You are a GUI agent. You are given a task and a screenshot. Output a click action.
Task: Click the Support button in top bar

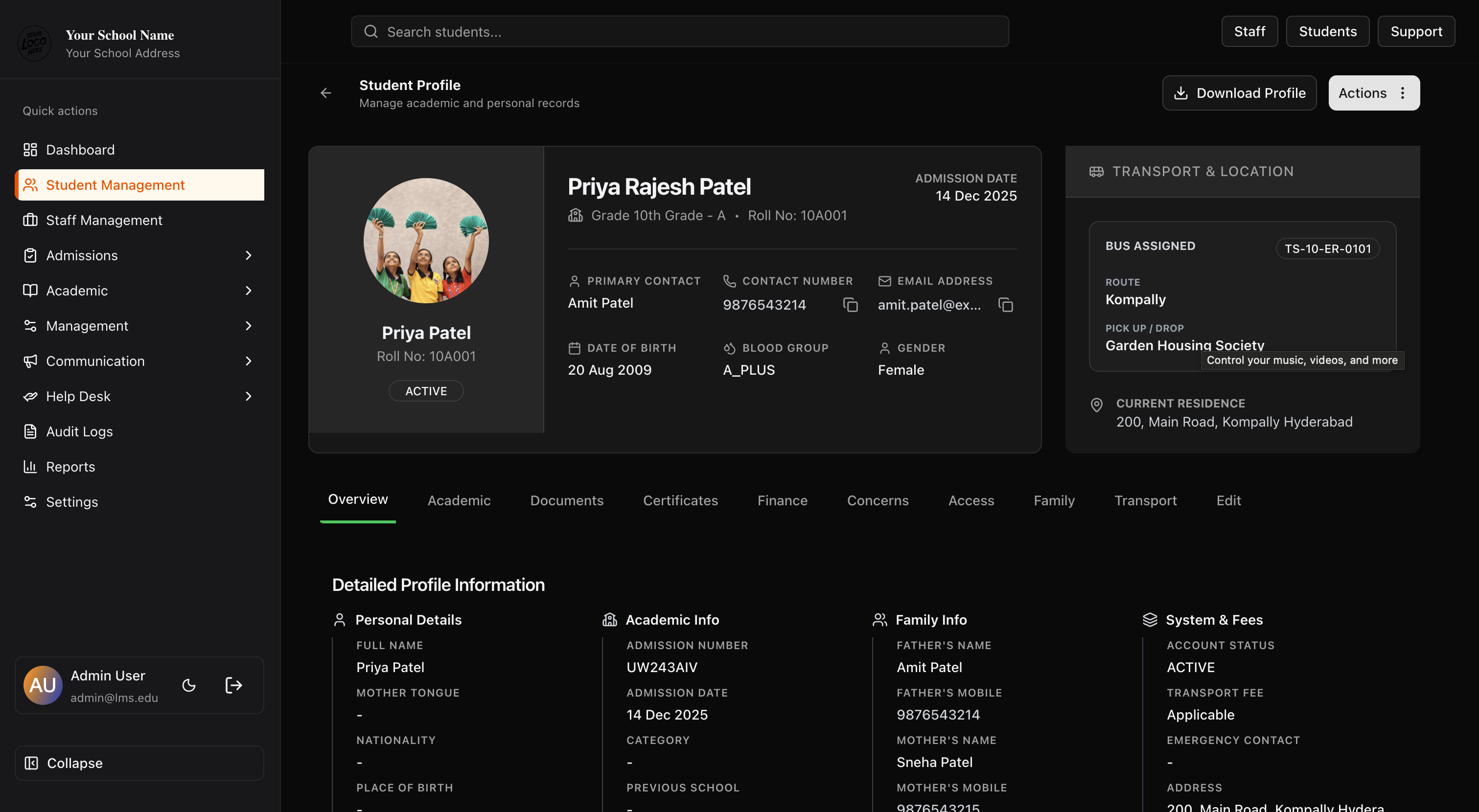1416,32
